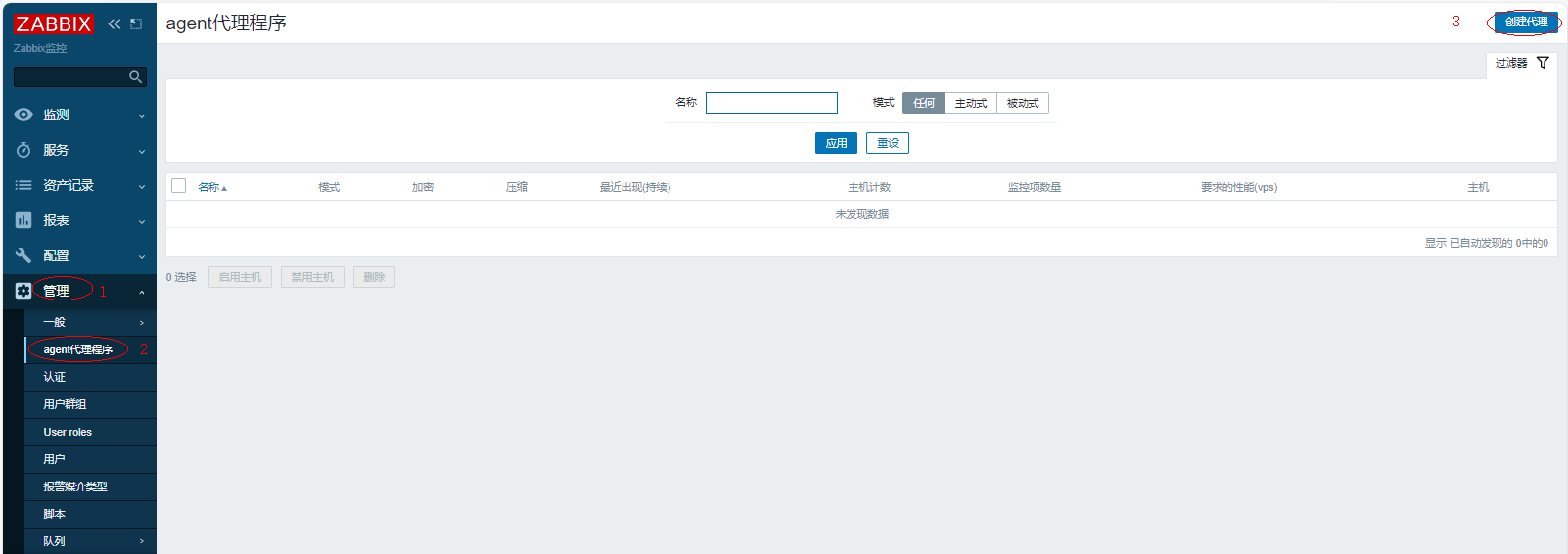This screenshot has height=554, width=1568.
Task: Expand the 一般 submenu arrow
Action: click(x=142, y=322)
